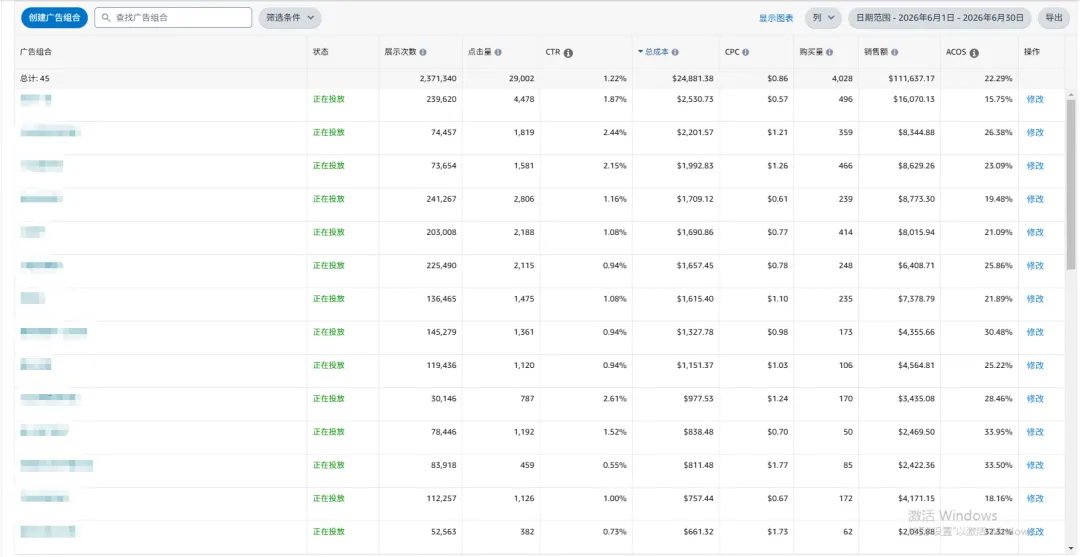Sort by the 总成本 column header

tap(657, 52)
